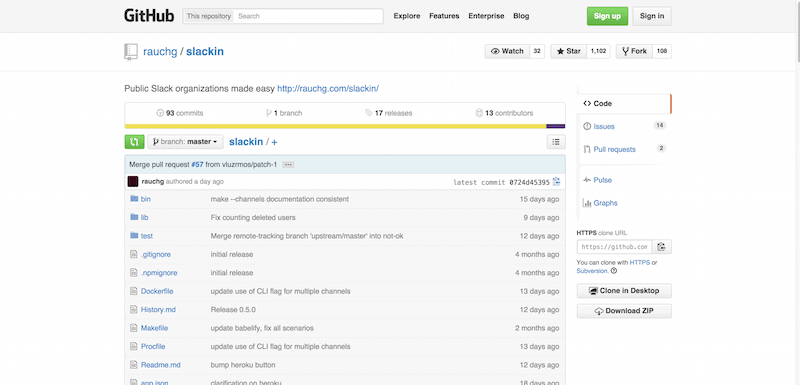Click the Star button

(x=568, y=51)
